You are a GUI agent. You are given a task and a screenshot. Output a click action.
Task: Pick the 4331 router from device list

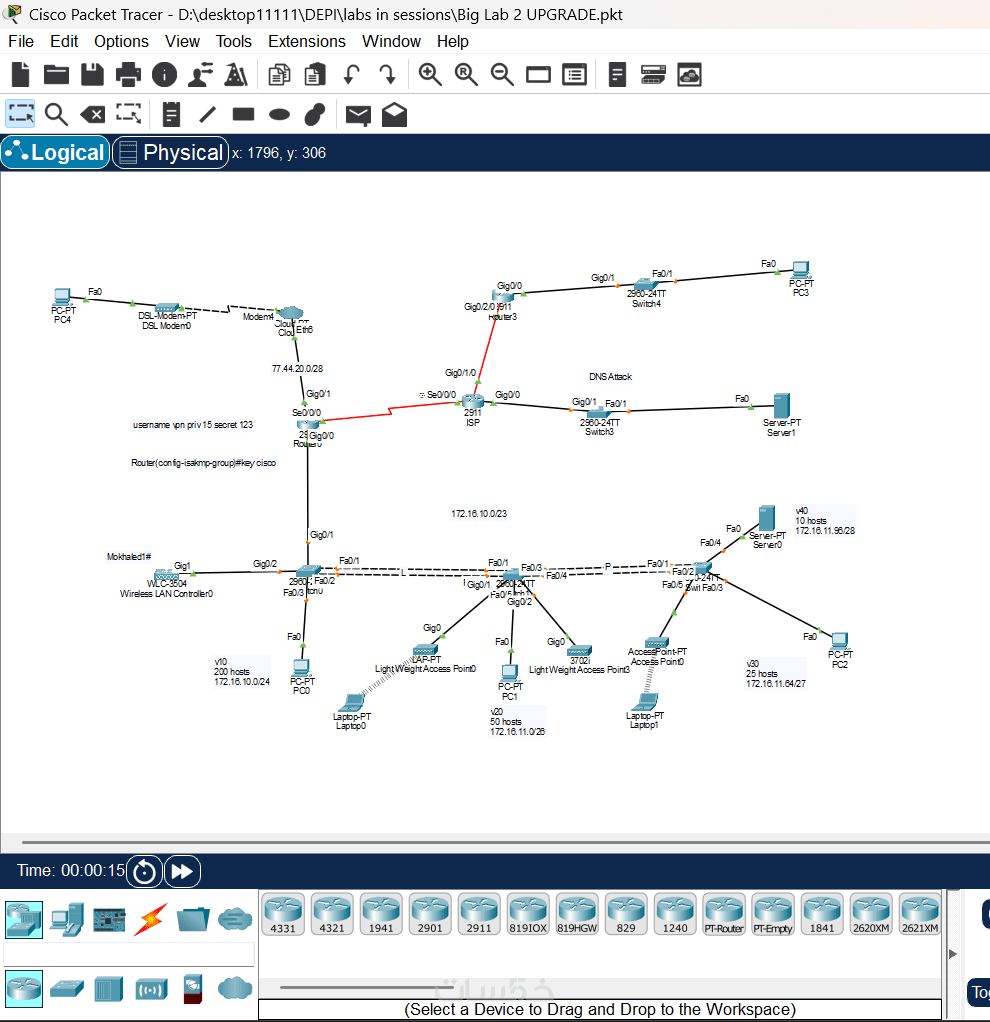coord(283,914)
